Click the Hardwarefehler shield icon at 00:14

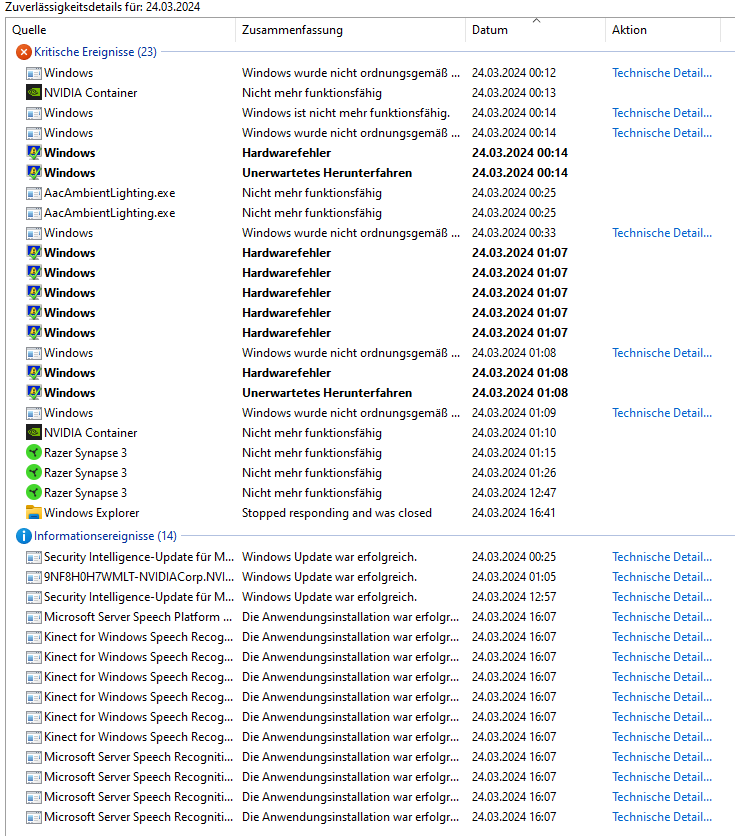(x=34, y=152)
